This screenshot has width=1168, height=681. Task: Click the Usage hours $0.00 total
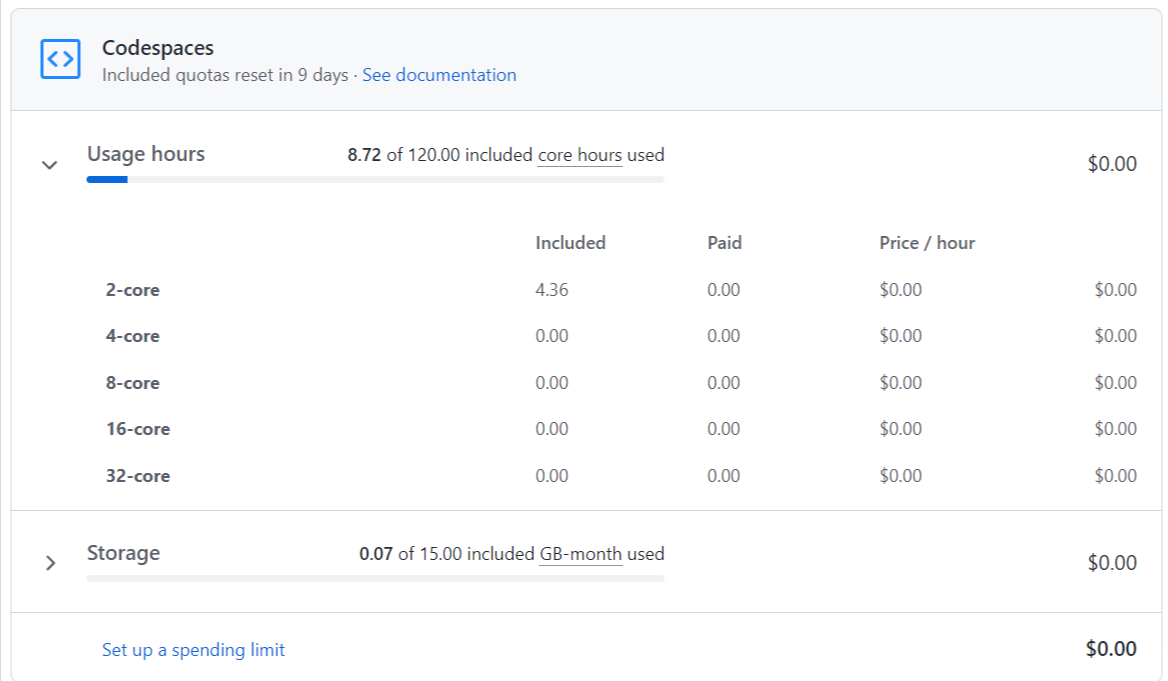click(1112, 164)
